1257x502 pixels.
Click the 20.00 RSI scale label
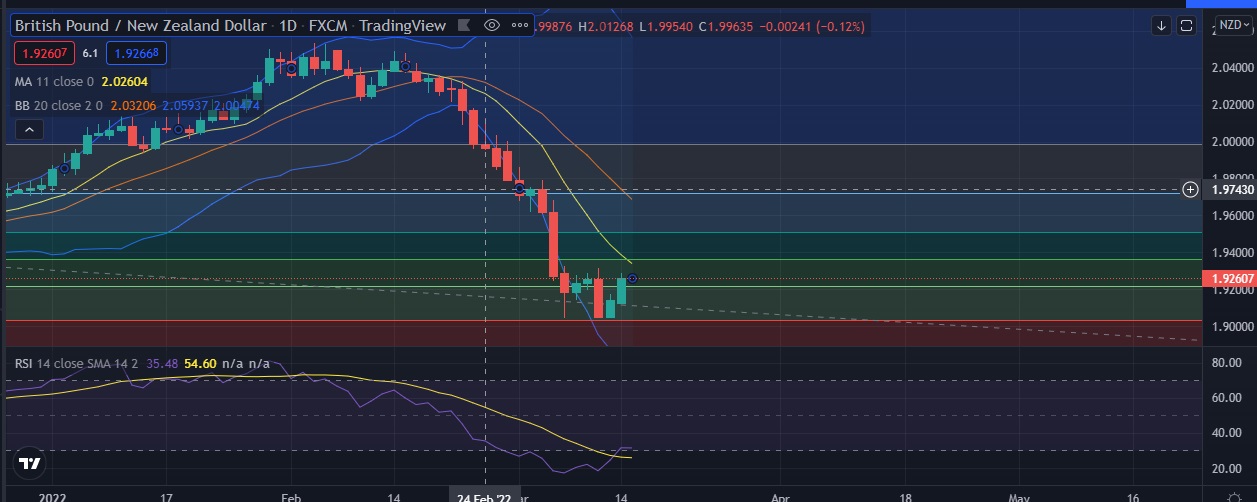(1226, 468)
